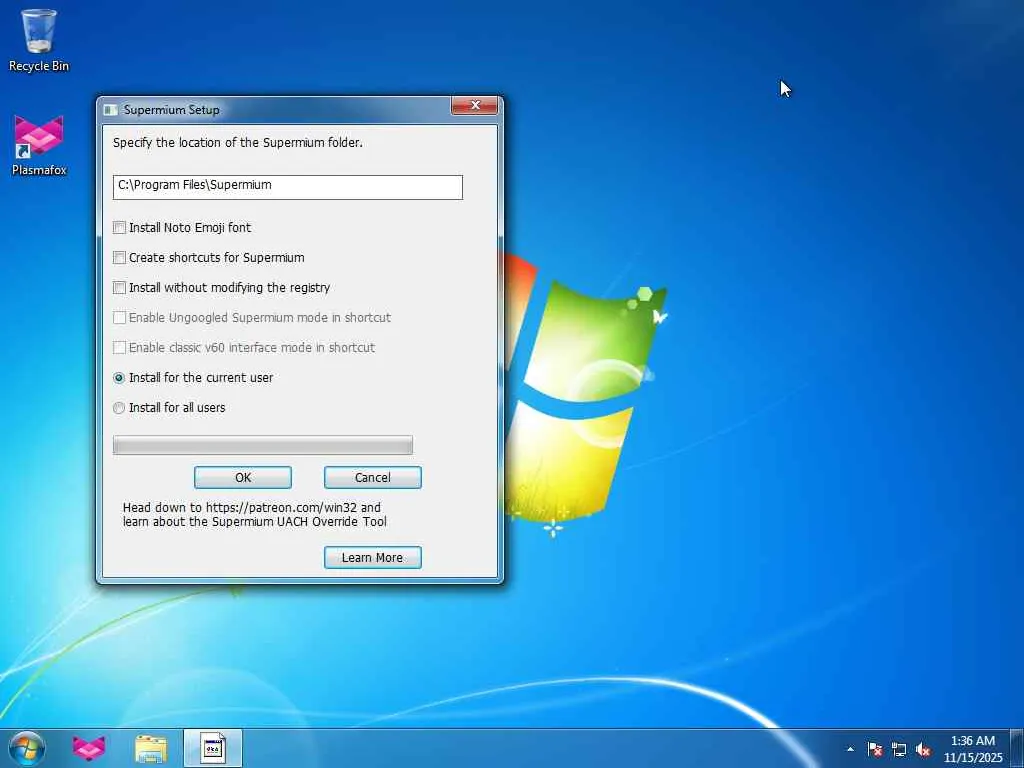
Task: Launch Plasmafox from the taskbar
Action: pos(89,748)
